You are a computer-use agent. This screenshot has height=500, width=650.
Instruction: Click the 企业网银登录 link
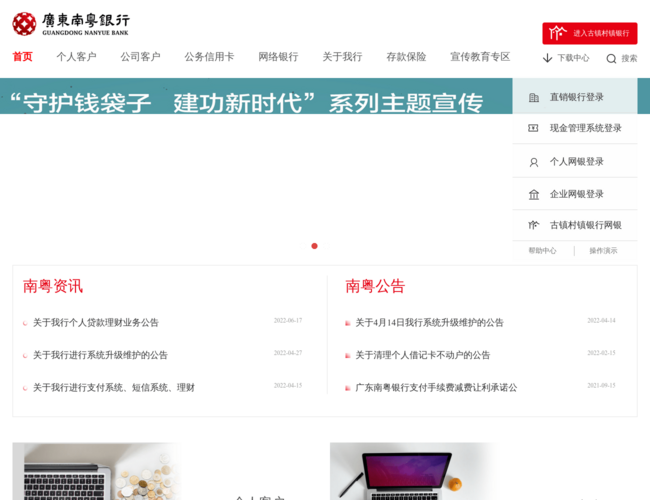coord(577,194)
